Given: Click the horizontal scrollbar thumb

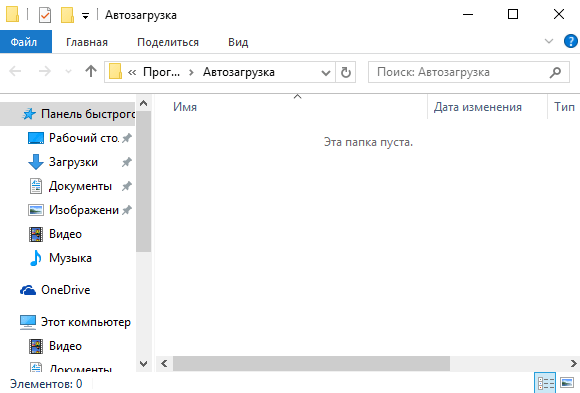Looking at the screenshot, I should [x=311, y=364].
